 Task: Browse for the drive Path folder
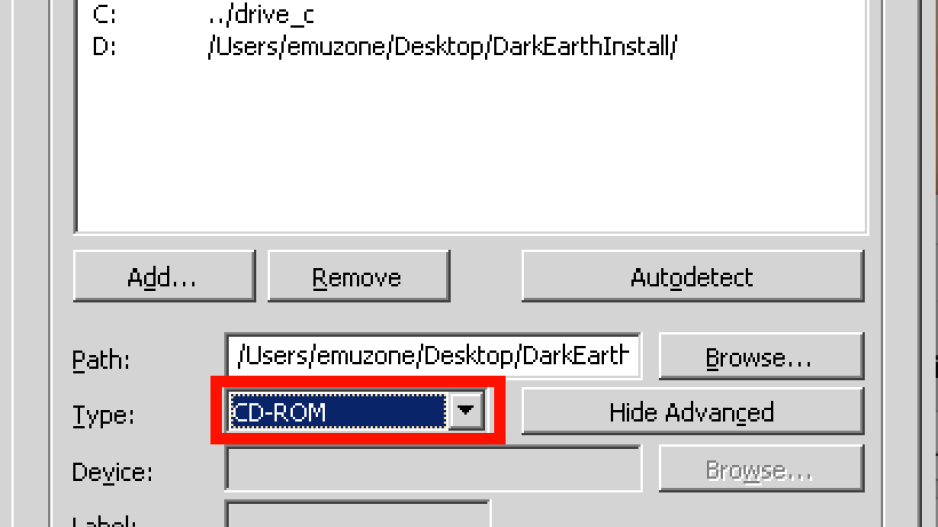click(x=761, y=357)
